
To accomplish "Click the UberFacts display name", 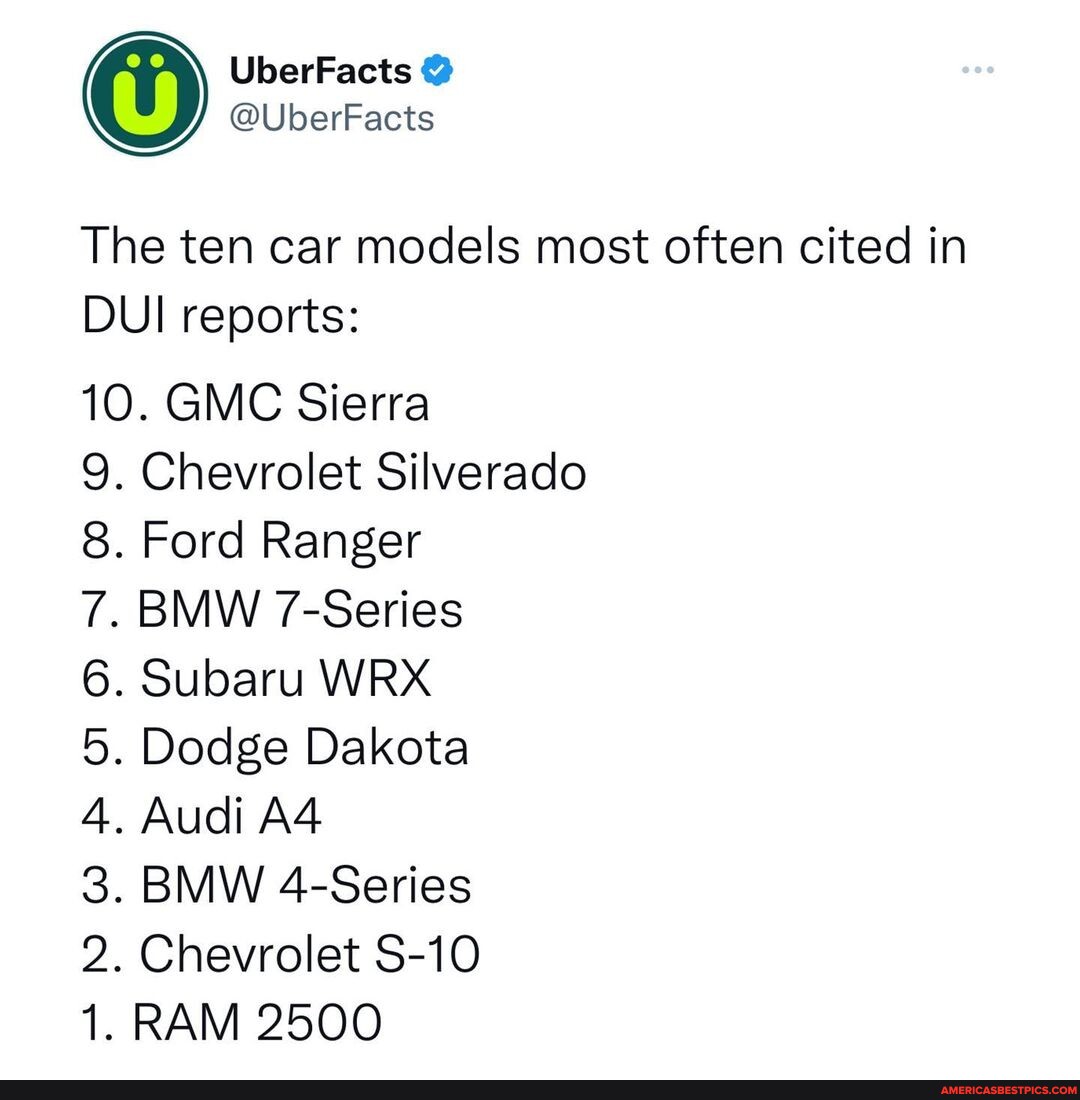I will point(320,69).
